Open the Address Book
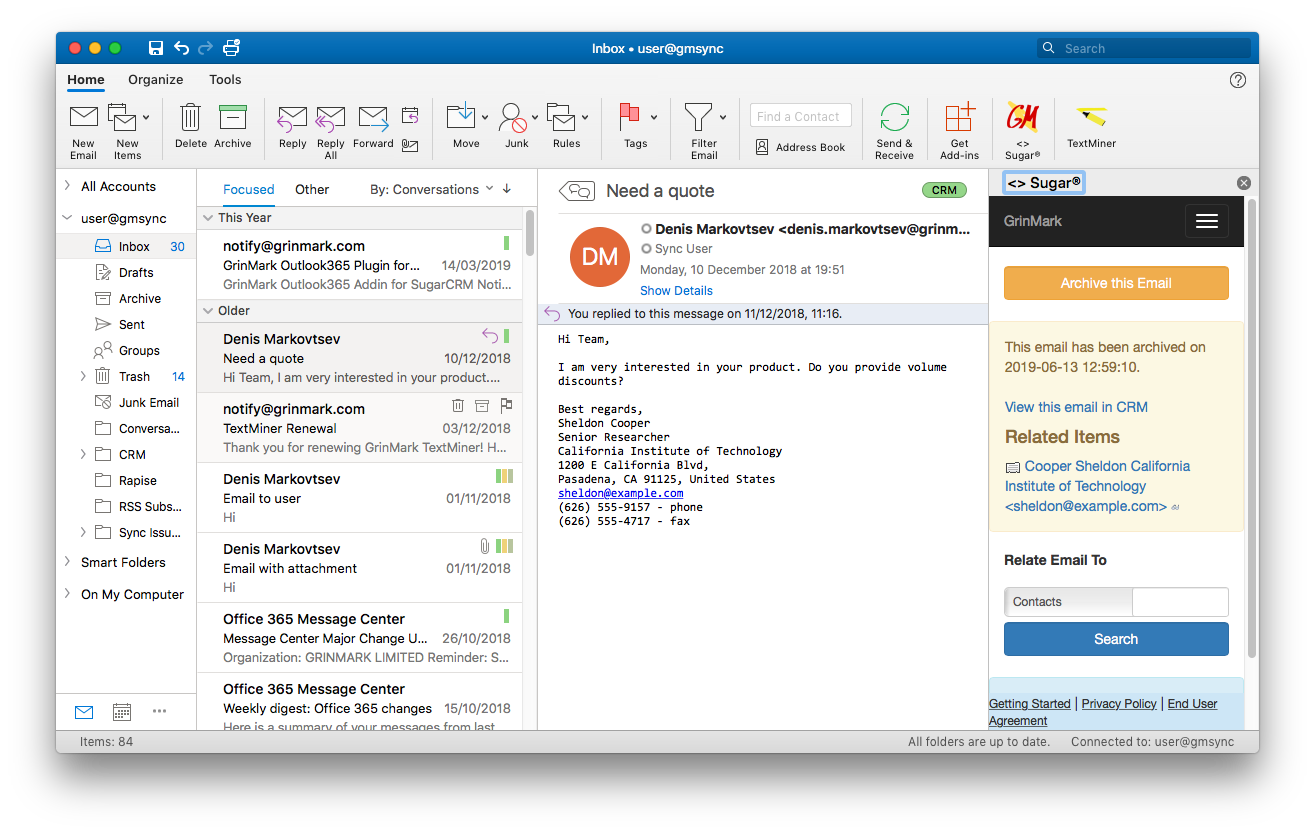Viewport: 1315px width, 833px height. [x=800, y=147]
